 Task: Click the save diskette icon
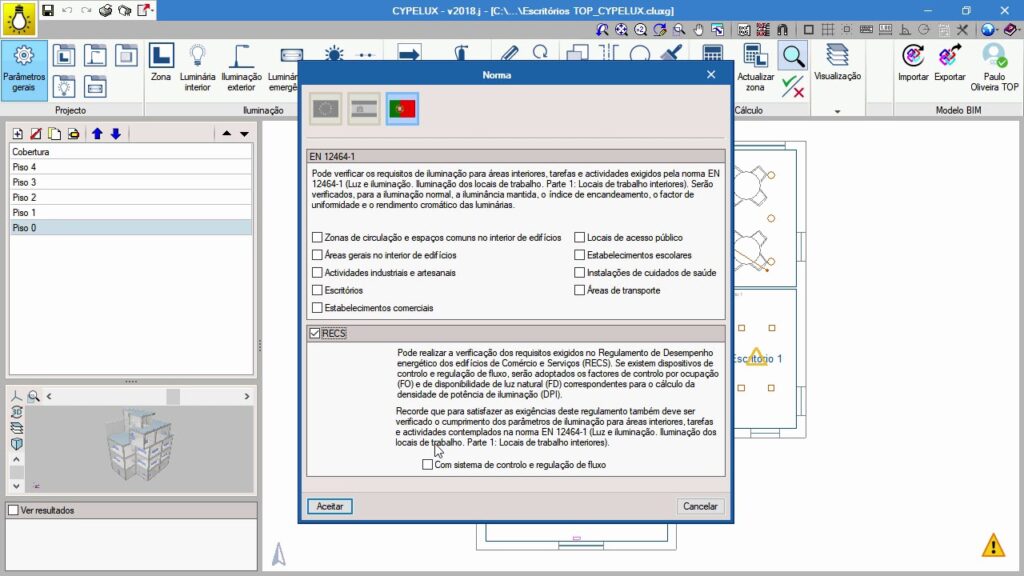[48, 10]
